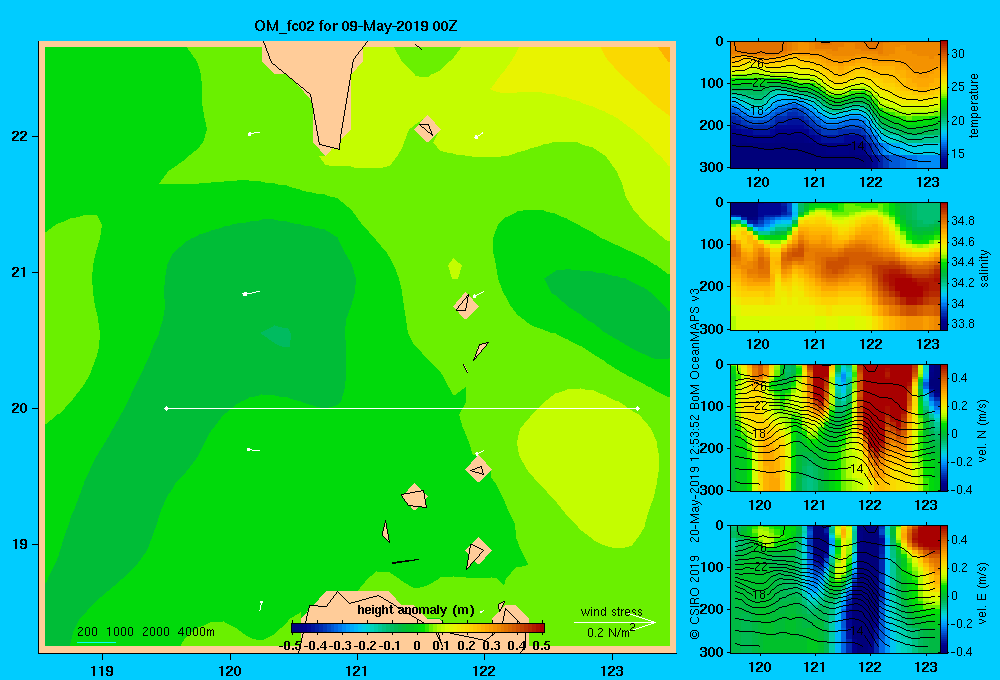This screenshot has width=1000, height=680.
Task: Click the 30 tick on temperature scale
Action: click(x=958, y=54)
